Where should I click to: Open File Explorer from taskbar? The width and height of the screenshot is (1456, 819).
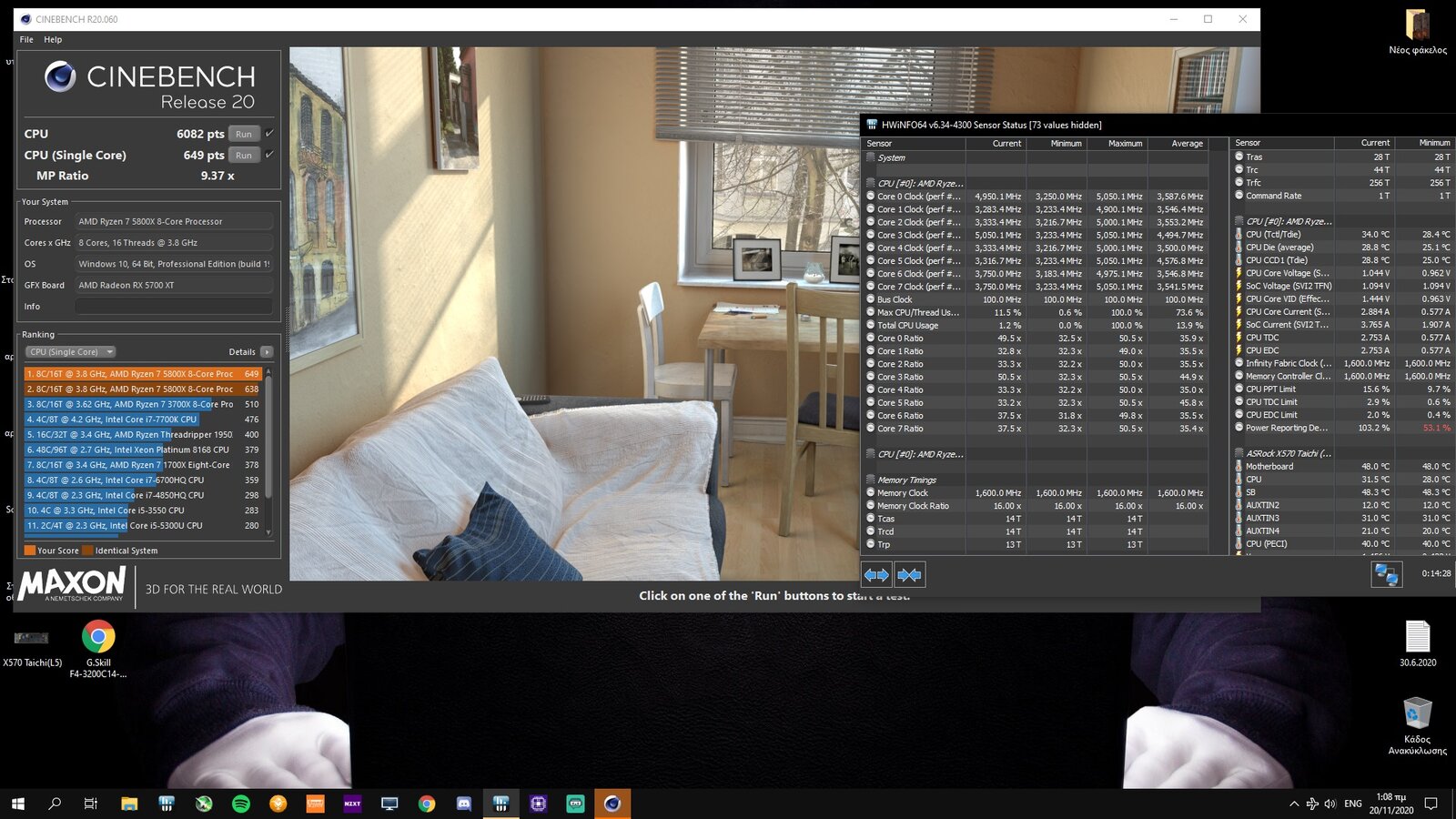[x=129, y=804]
